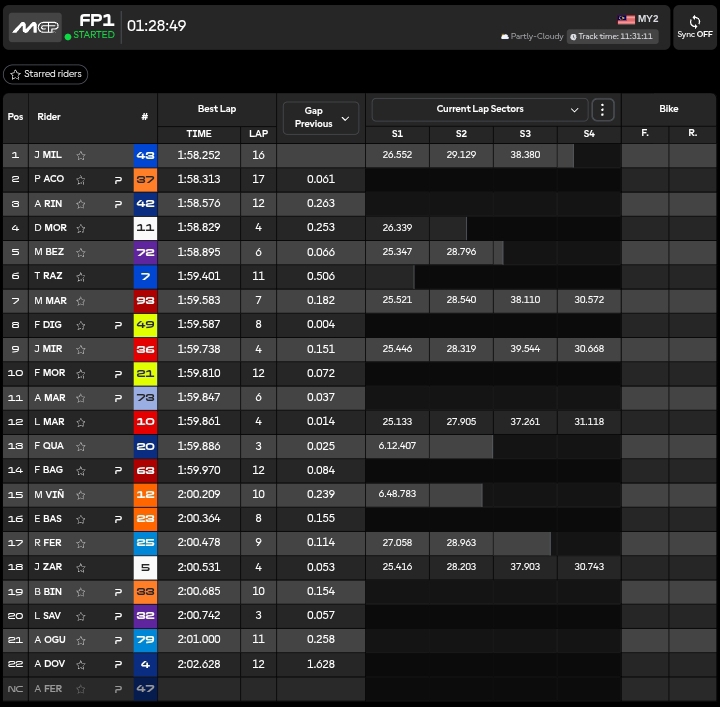720x707 pixels.
Task: Open the Gap Previous dropdown
Action: coord(320,118)
